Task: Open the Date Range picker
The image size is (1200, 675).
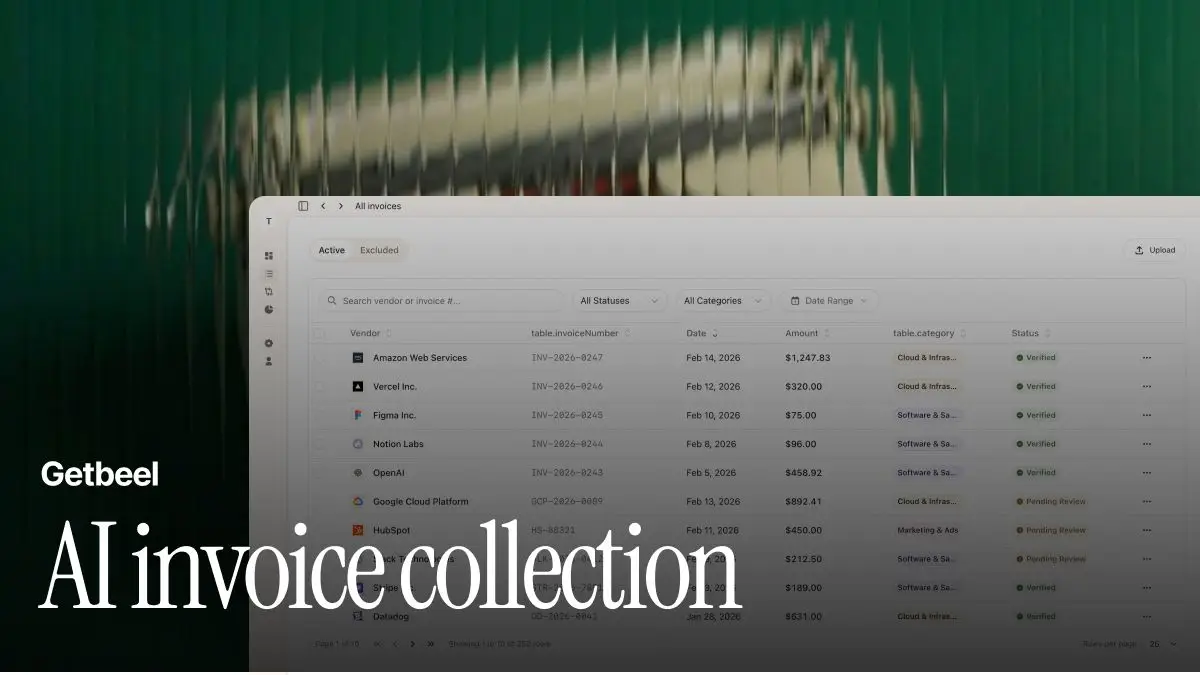Action: click(x=829, y=301)
